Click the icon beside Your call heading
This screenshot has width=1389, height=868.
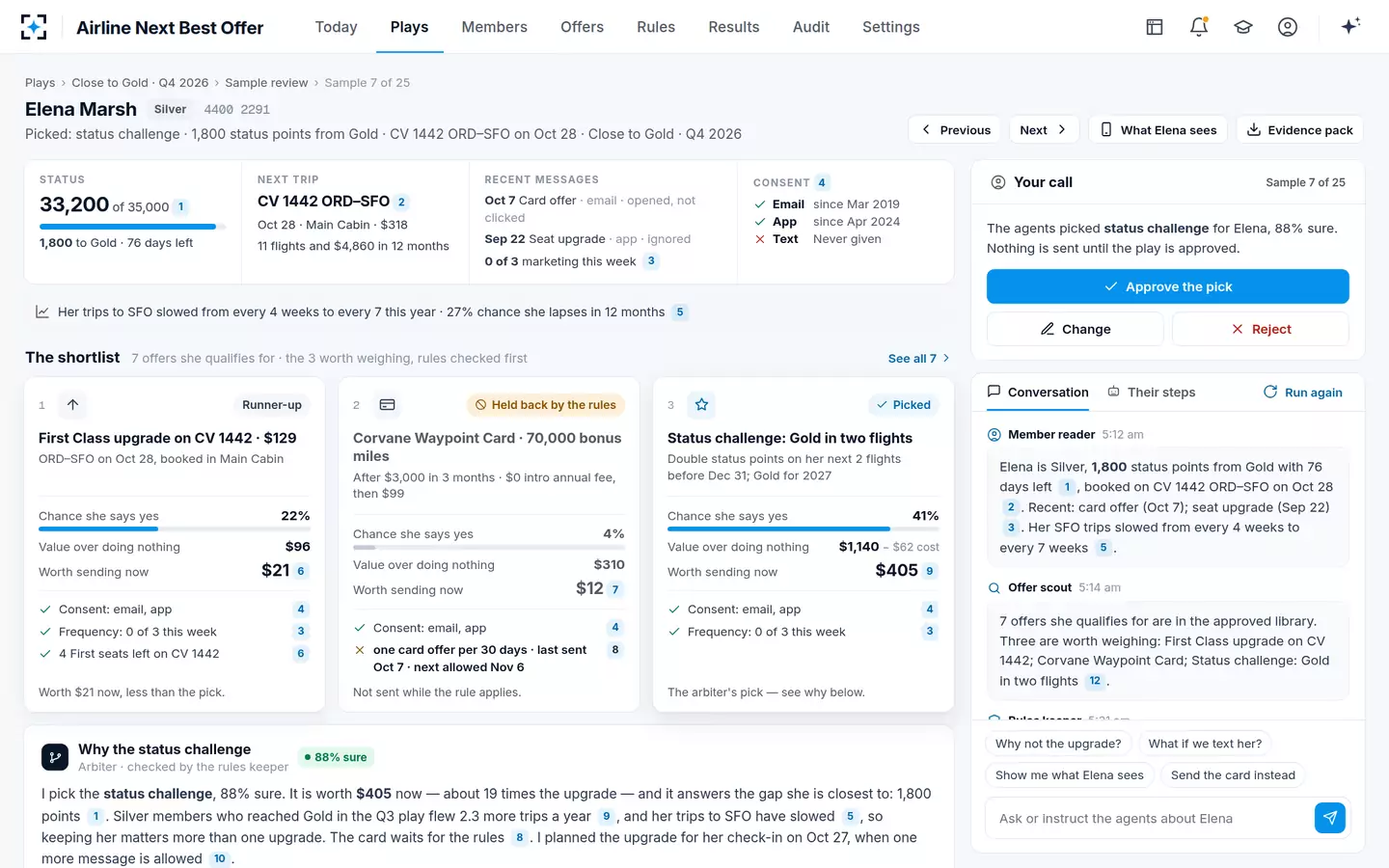click(998, 182)
